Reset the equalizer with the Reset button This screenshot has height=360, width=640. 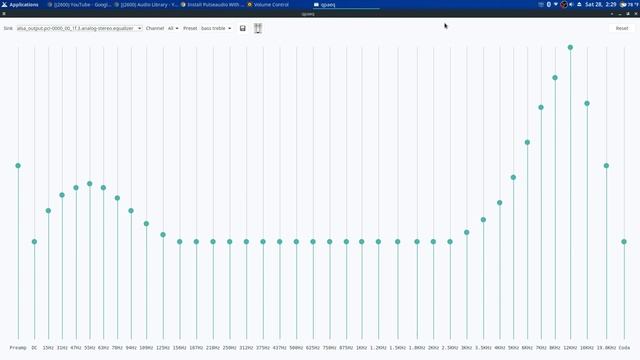pos(622,28)
